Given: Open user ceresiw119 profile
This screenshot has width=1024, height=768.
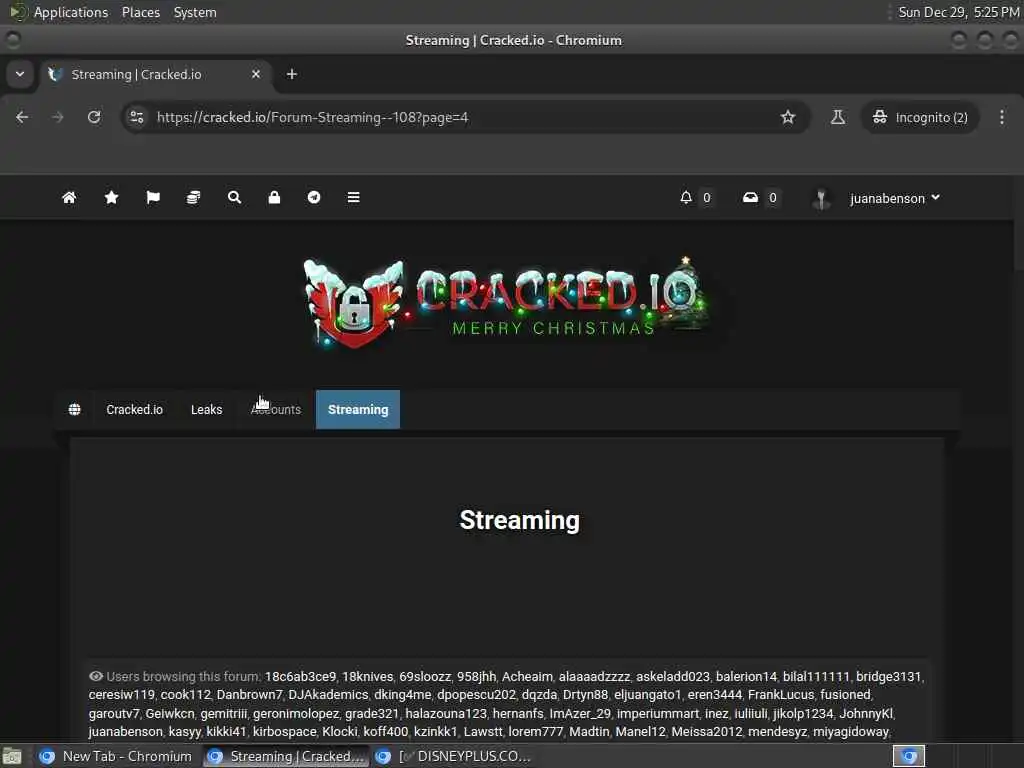Looking at the screenshot, I should [x=121, y=694].
